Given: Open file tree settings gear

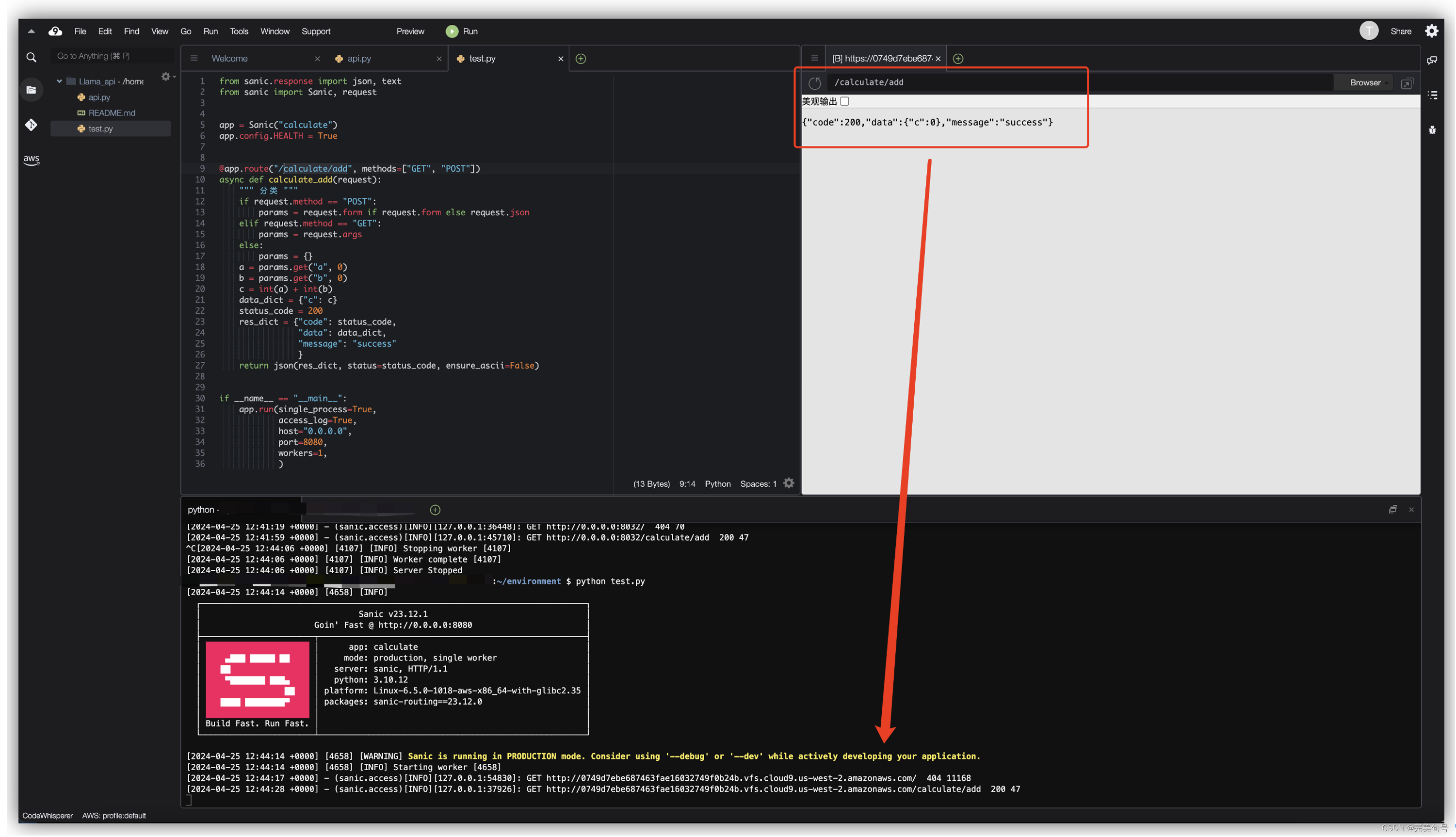Looking at the screenshot, I should point(165,77).
